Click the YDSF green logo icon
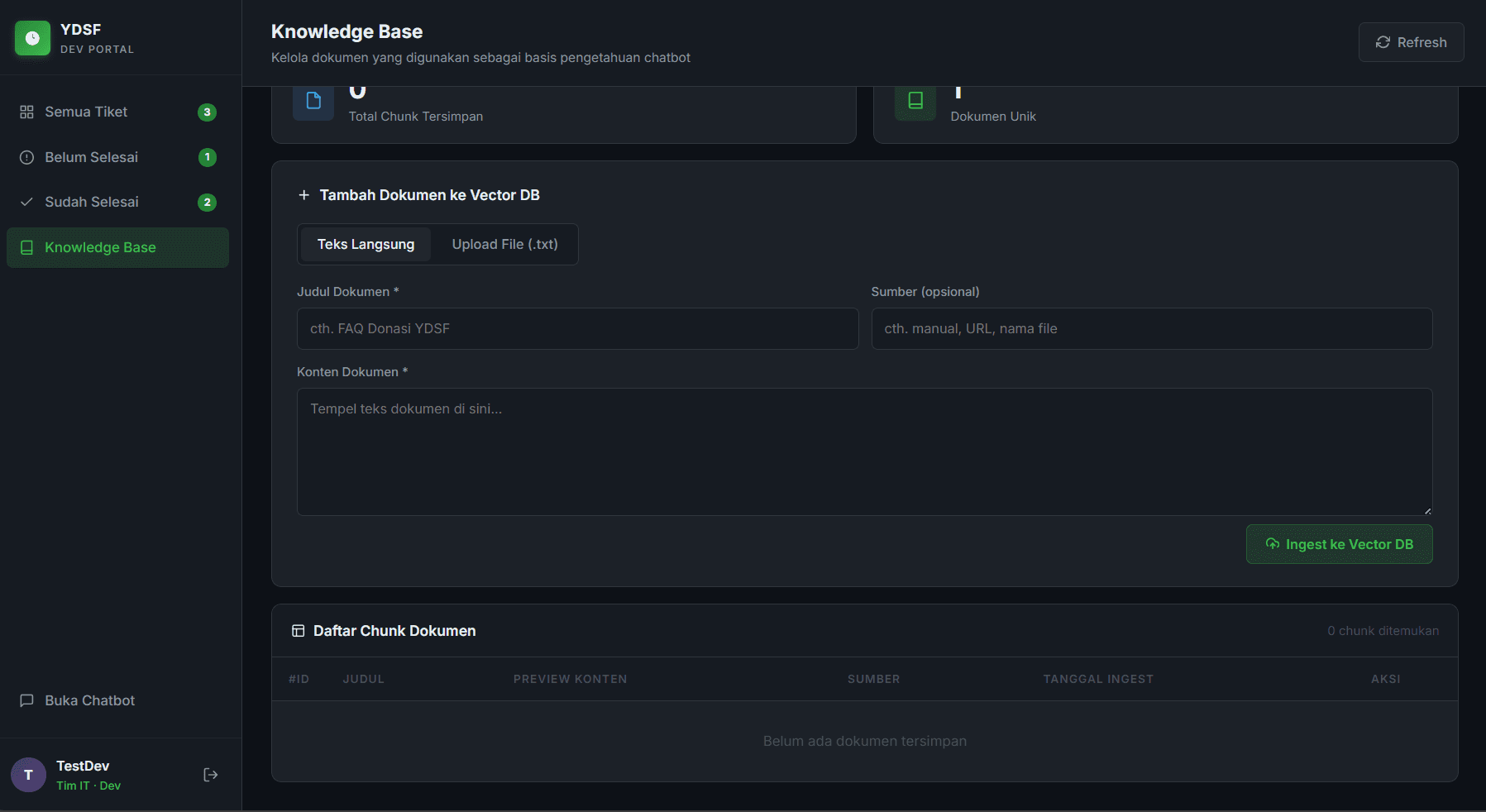The image size is (1486, 812). tap(32, 38)
